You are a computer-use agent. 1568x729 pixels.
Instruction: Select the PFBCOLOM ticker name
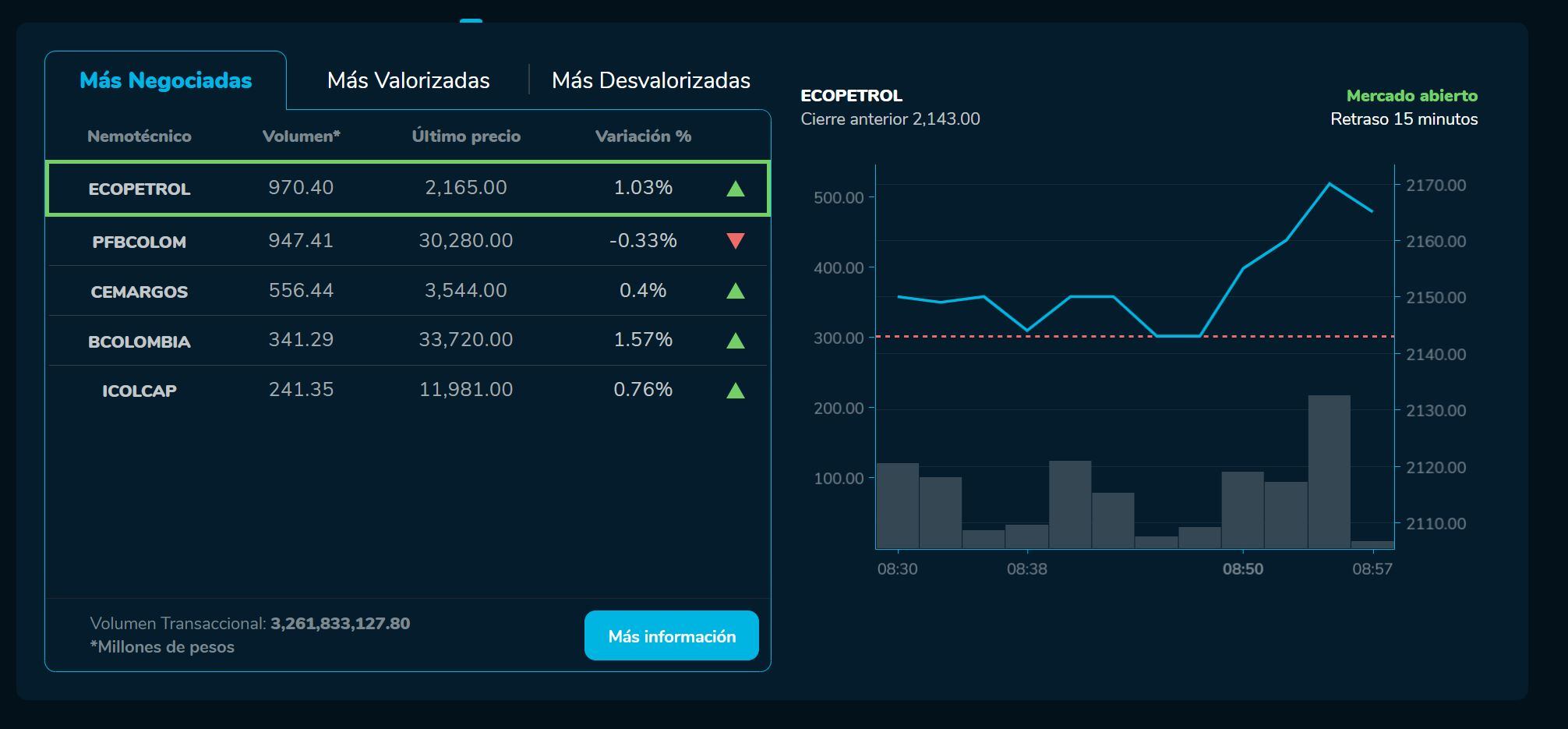(139, 242)
